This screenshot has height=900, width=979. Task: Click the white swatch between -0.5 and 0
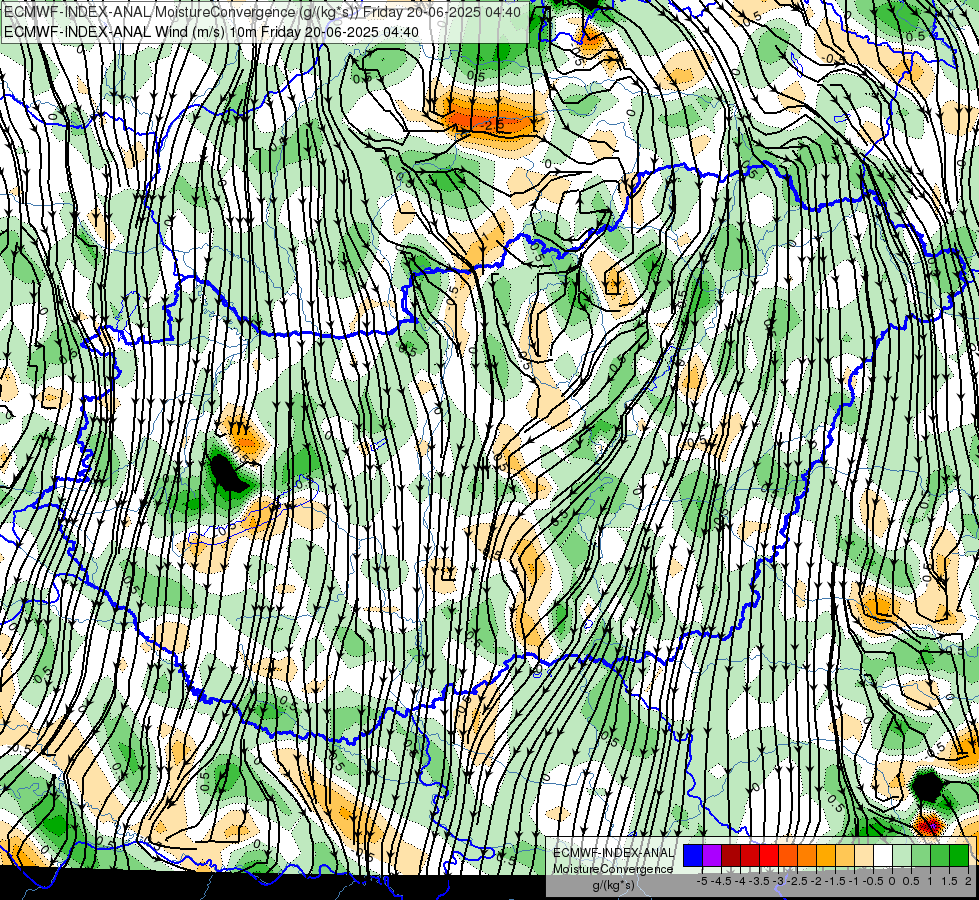pyautogui.click(x=883, y=855)
